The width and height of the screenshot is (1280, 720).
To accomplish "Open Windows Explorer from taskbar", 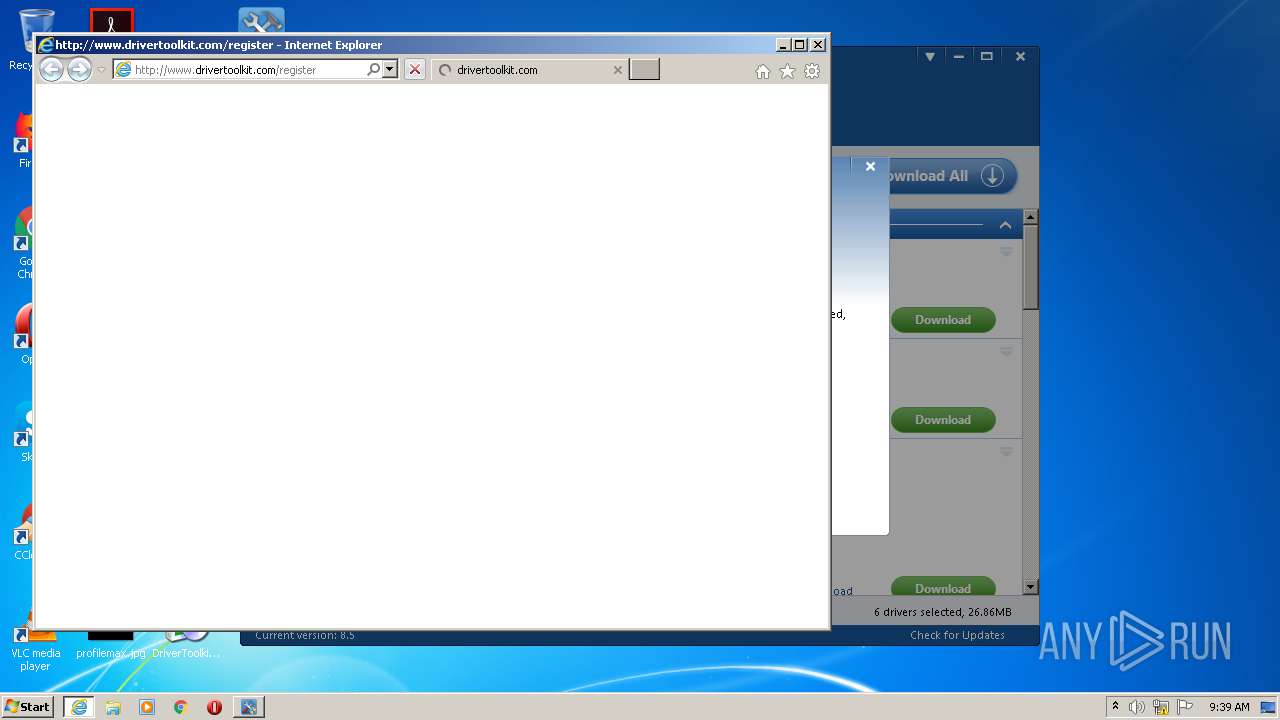I will [x=113, y=707].
